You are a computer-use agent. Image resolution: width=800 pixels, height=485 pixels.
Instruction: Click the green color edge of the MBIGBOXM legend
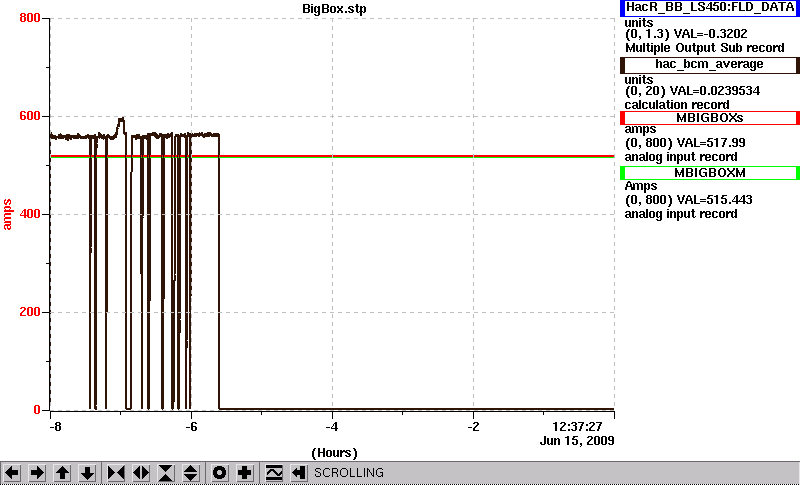(x=622, y=173)
